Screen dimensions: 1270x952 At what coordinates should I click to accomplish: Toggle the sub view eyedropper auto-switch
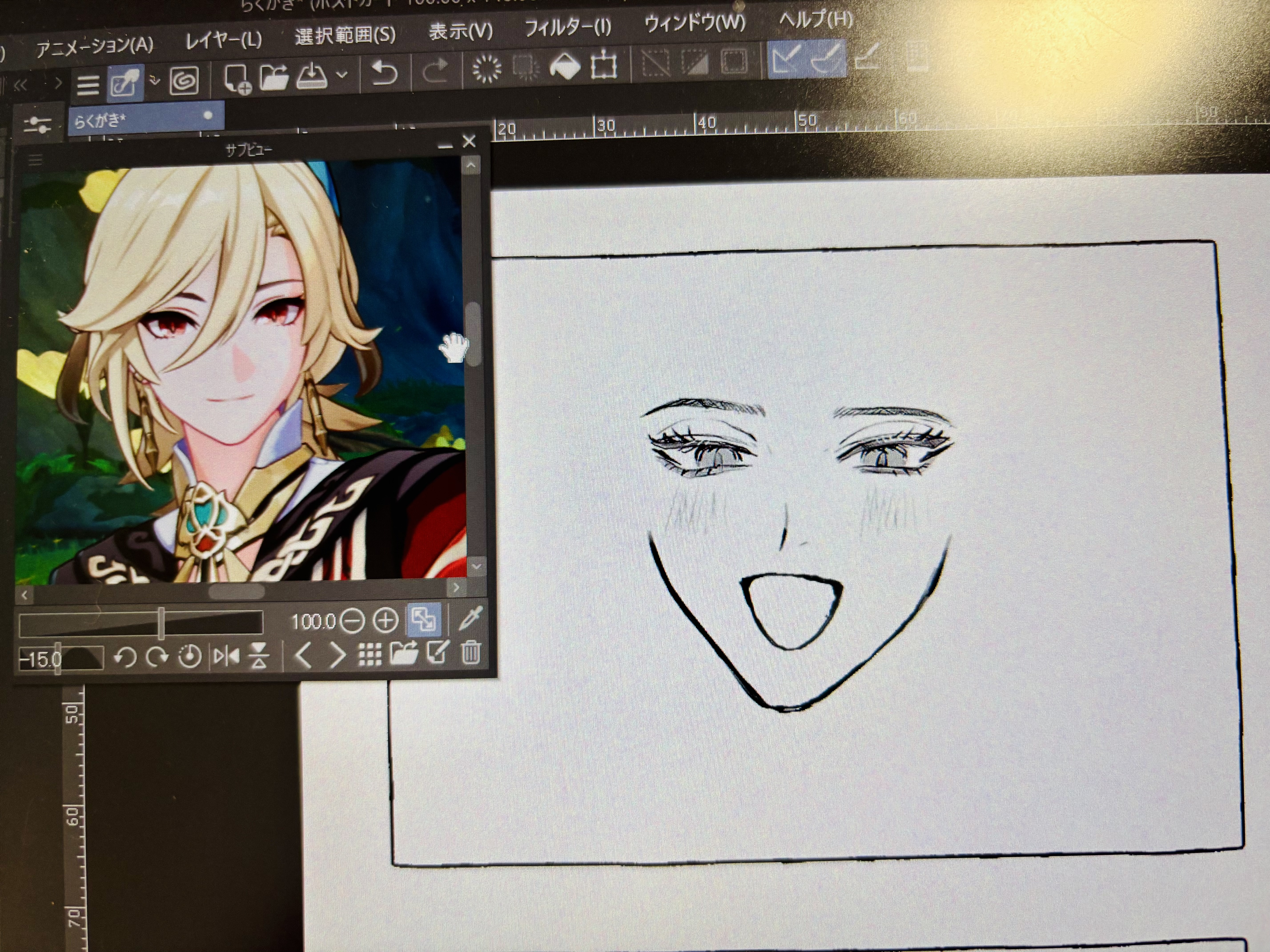[470, 618]
